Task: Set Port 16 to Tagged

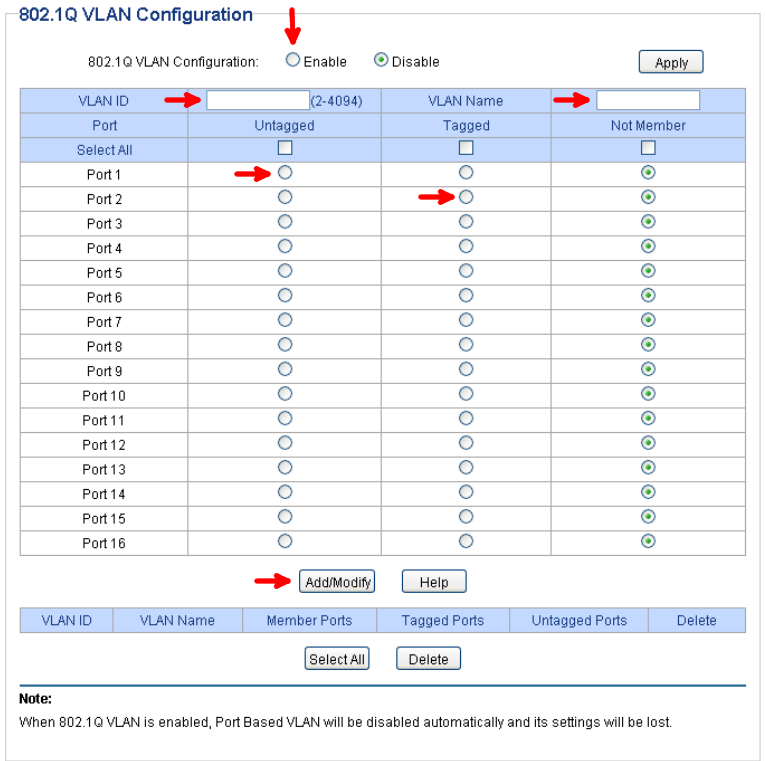Action: (466, 541)
